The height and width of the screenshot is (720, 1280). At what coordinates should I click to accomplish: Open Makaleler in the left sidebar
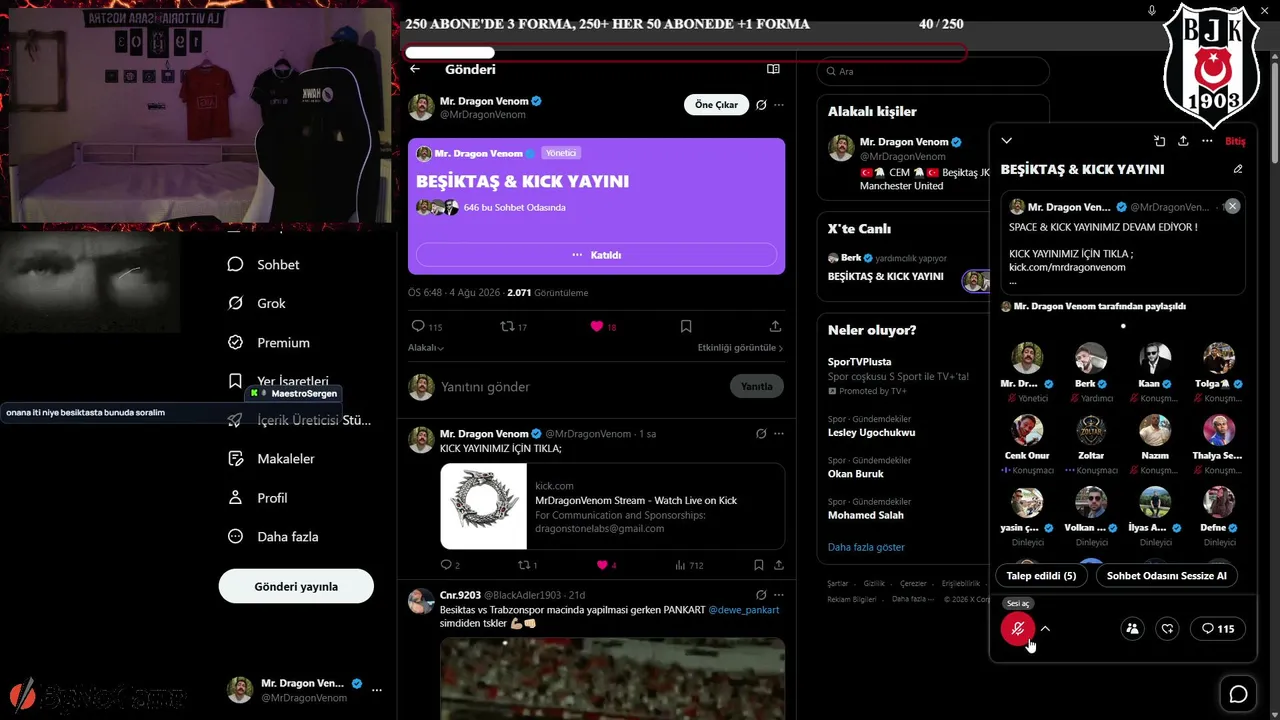point(271,458)
